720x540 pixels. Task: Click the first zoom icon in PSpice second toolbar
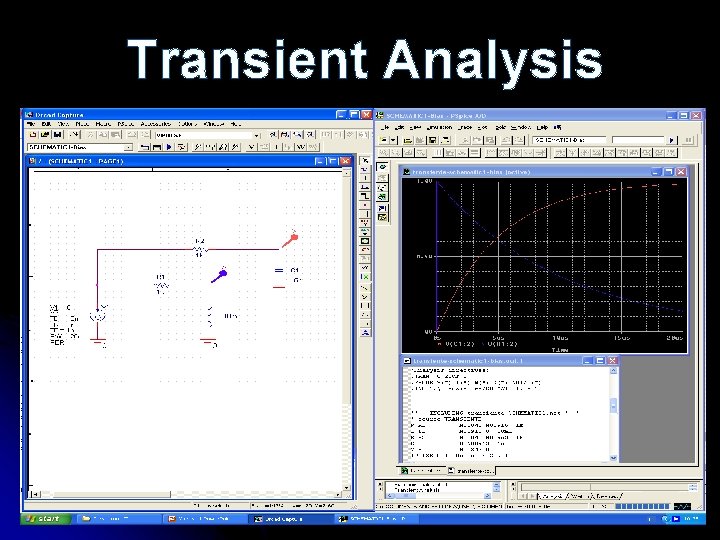pyautogui.click(x=383, y=152)
